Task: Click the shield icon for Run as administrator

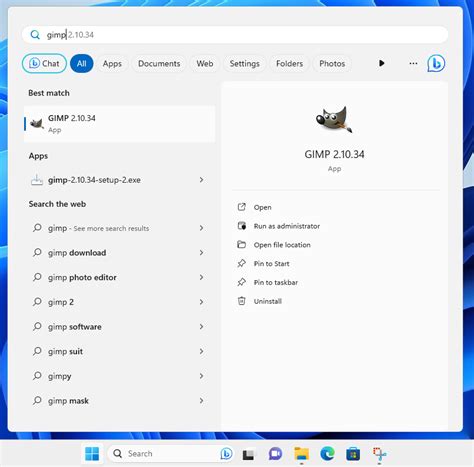Action: pyautogui.click(x=242, y=226)
